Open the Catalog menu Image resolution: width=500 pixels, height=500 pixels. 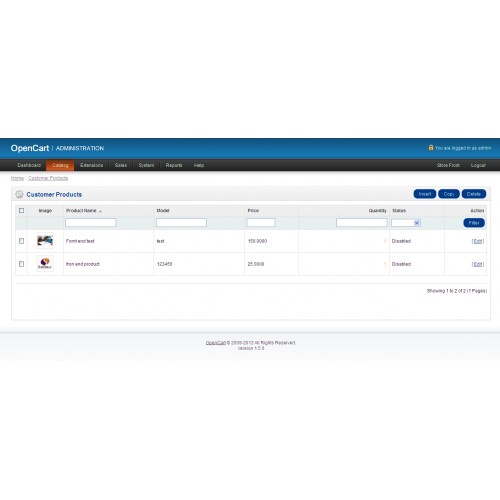point(60,165)
